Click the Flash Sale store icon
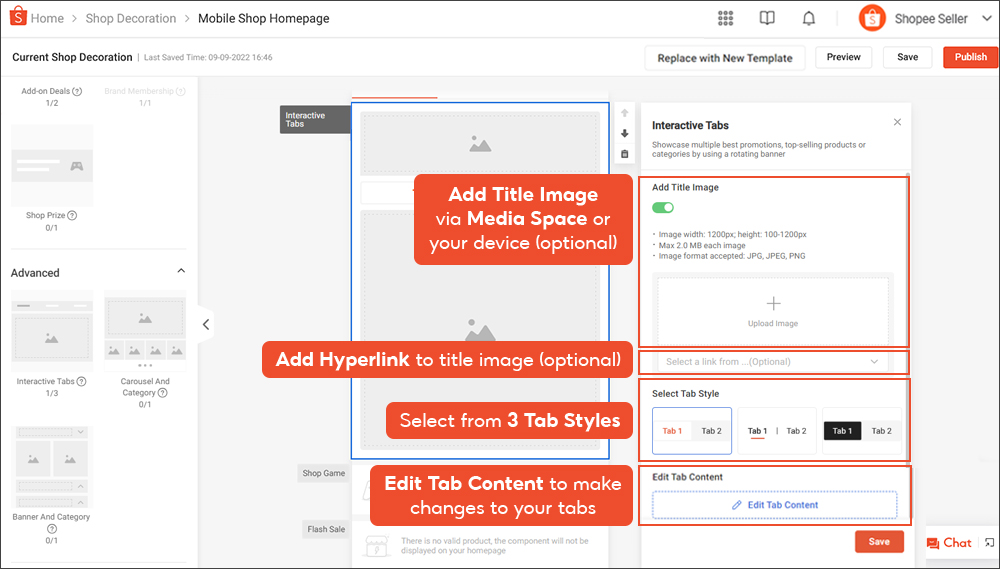 coord(377,545)
